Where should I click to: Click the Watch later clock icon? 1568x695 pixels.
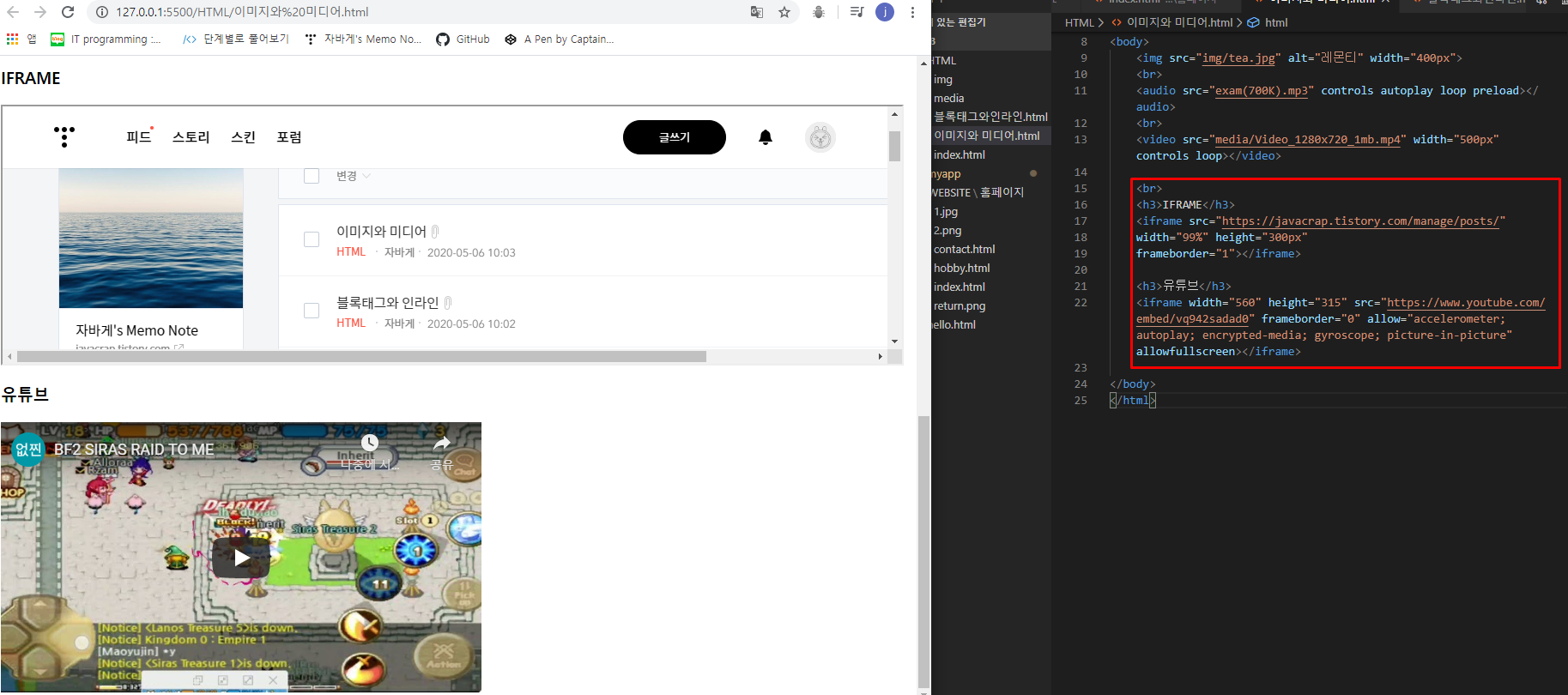(370, 443)
